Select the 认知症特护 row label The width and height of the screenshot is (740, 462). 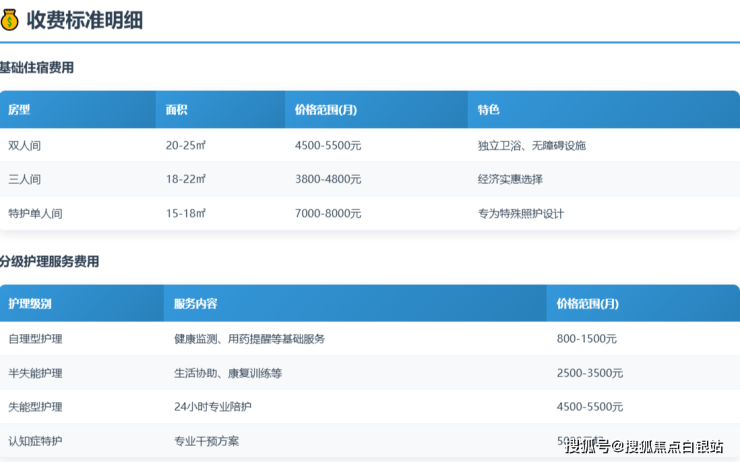point(35,441)
